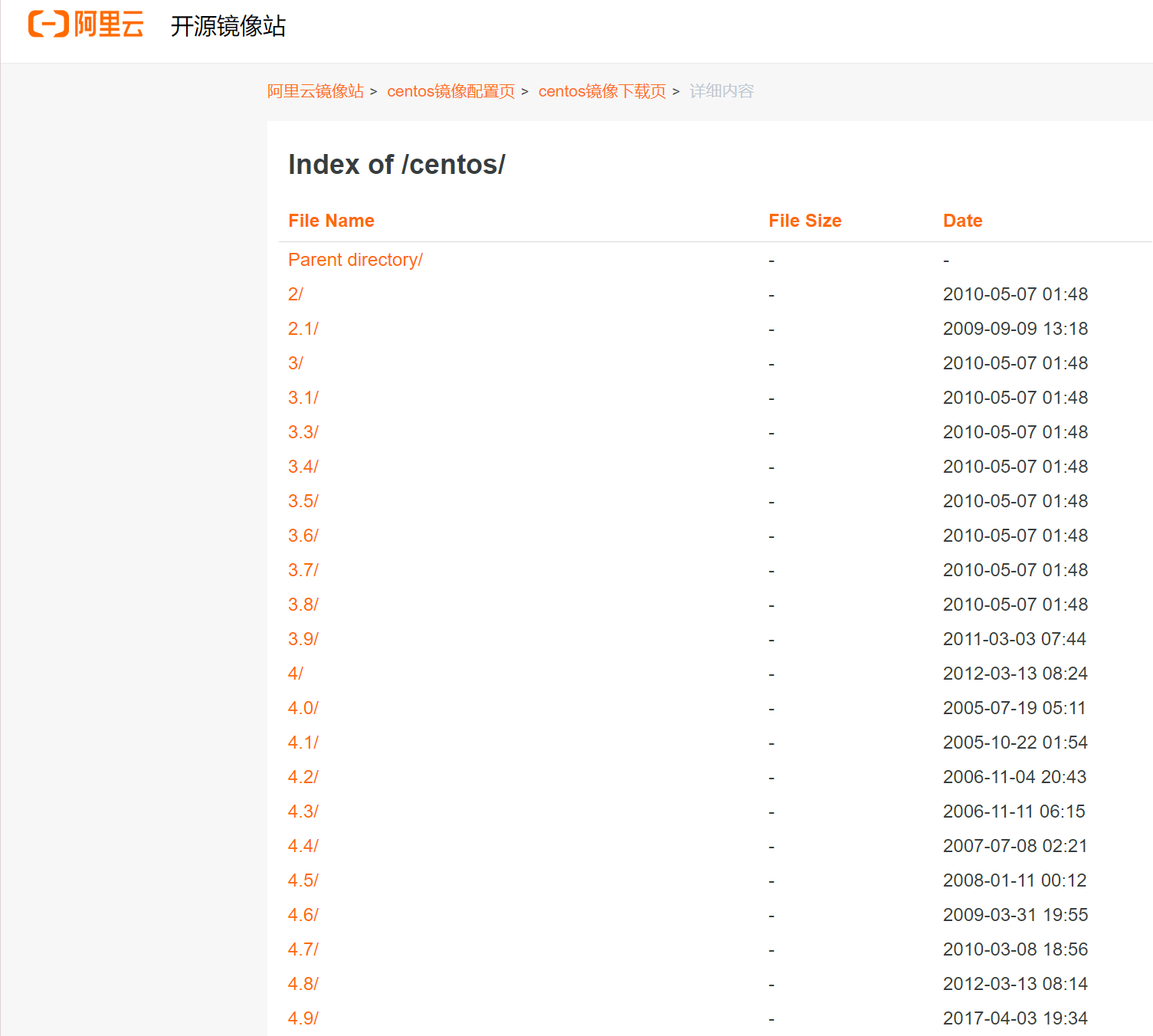Open the 4.7/ directory
This screenshot has height=1036, width=1153.
click(x=303, y=949)
